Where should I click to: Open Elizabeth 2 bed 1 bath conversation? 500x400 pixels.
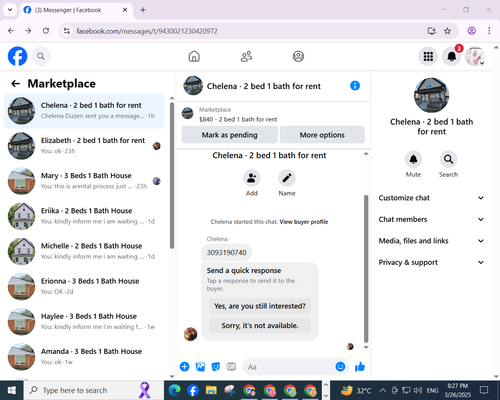click(84, 146)
